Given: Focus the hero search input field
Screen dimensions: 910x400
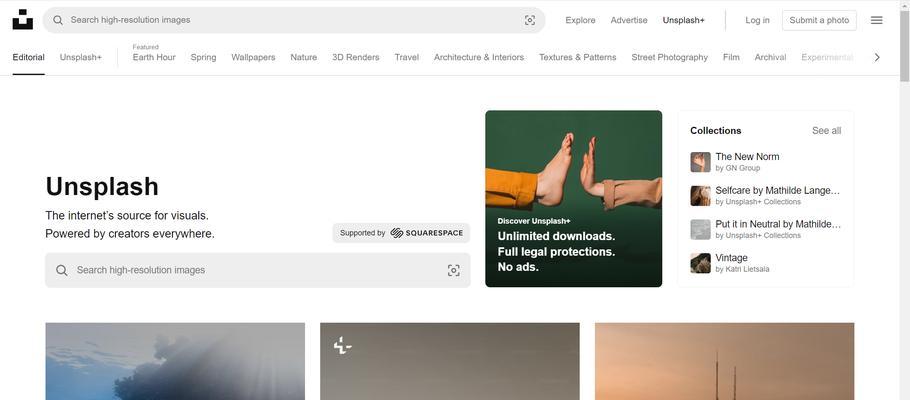Looking at the screenshot, I should coord(258,270).
